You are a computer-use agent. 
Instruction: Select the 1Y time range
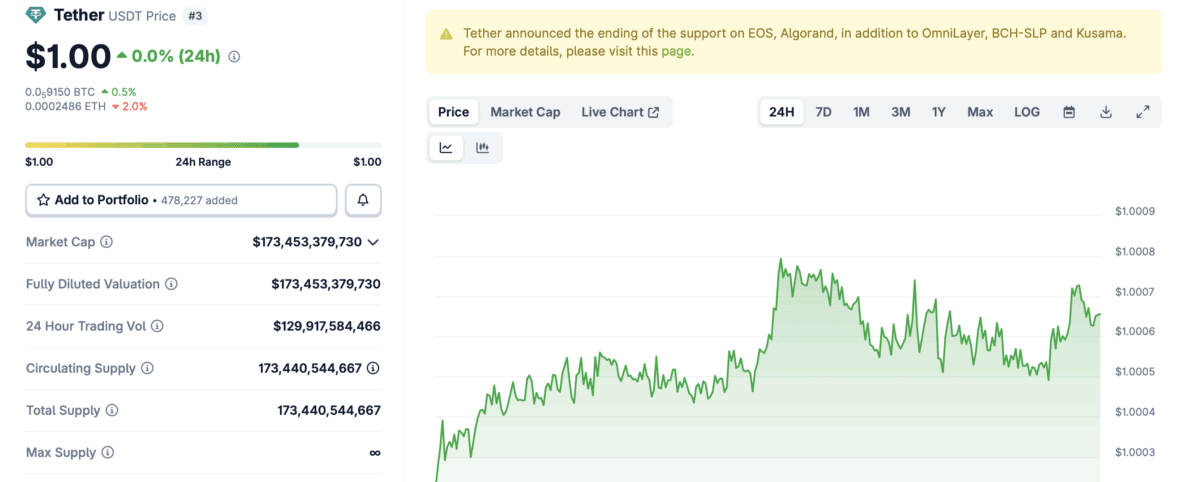tap(939, 112)
